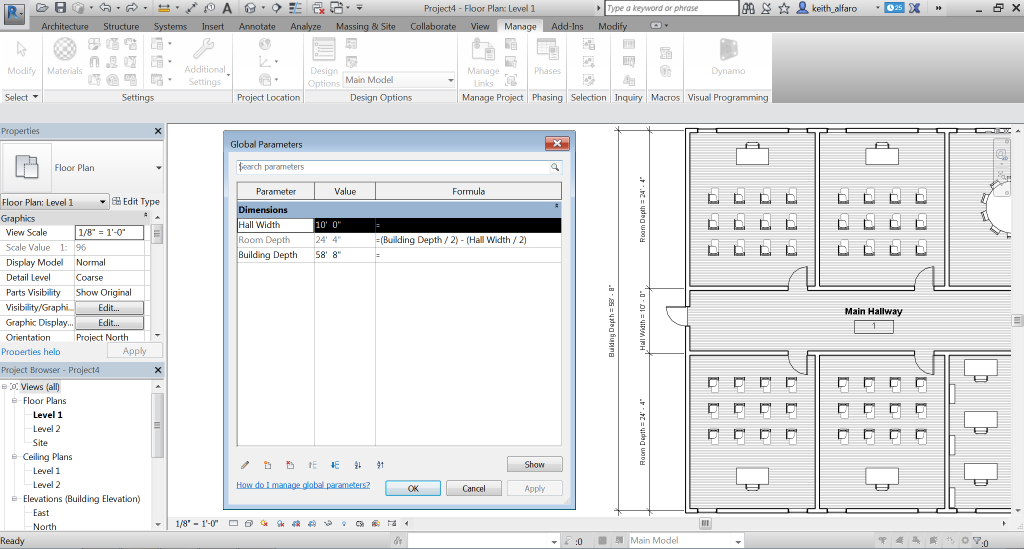Switch to the Annotate ribbon tab
The width and height of the screenshot is (1024, 549).
point(257,26)
